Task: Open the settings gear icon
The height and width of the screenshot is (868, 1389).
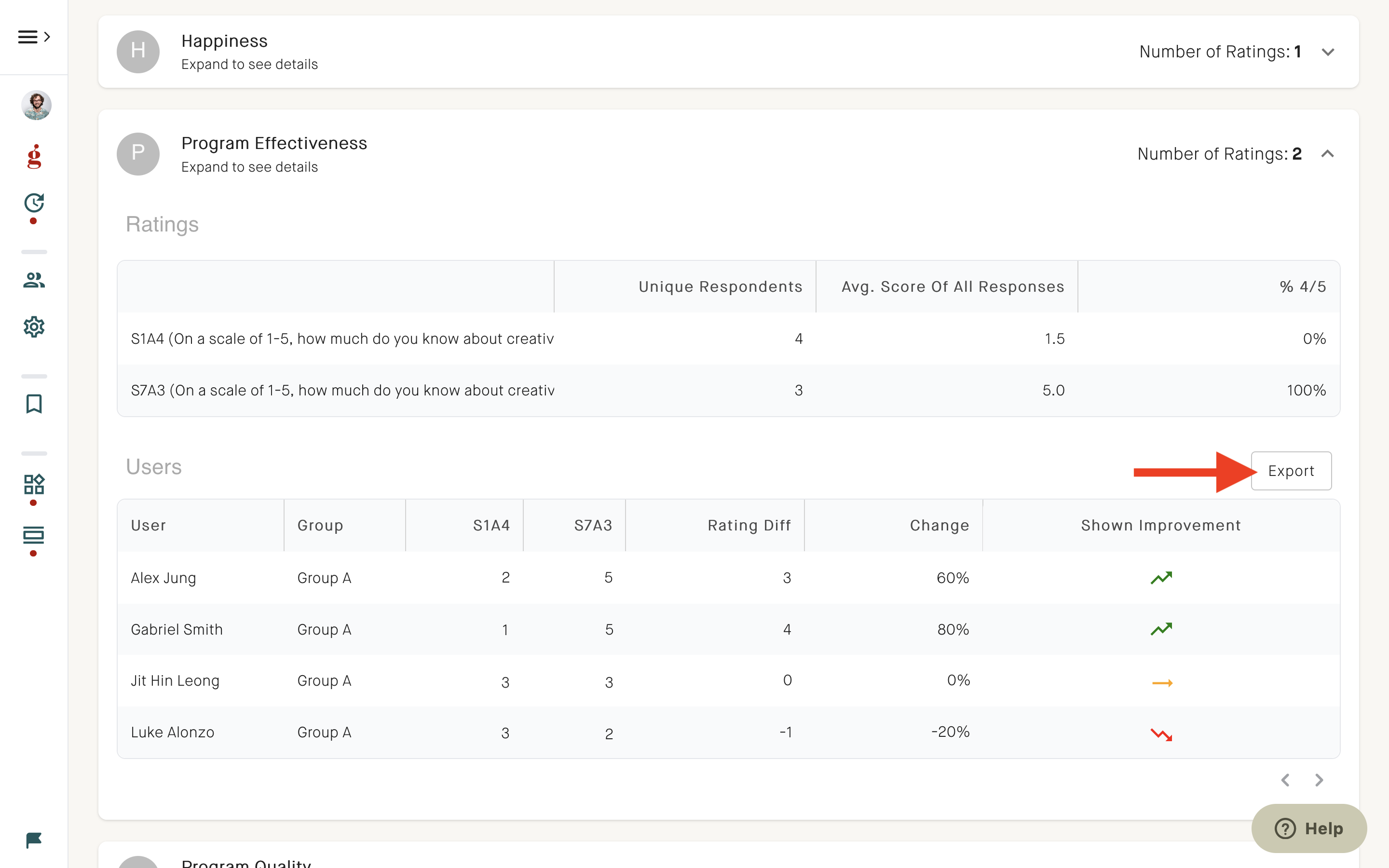Action: [34, 326]
